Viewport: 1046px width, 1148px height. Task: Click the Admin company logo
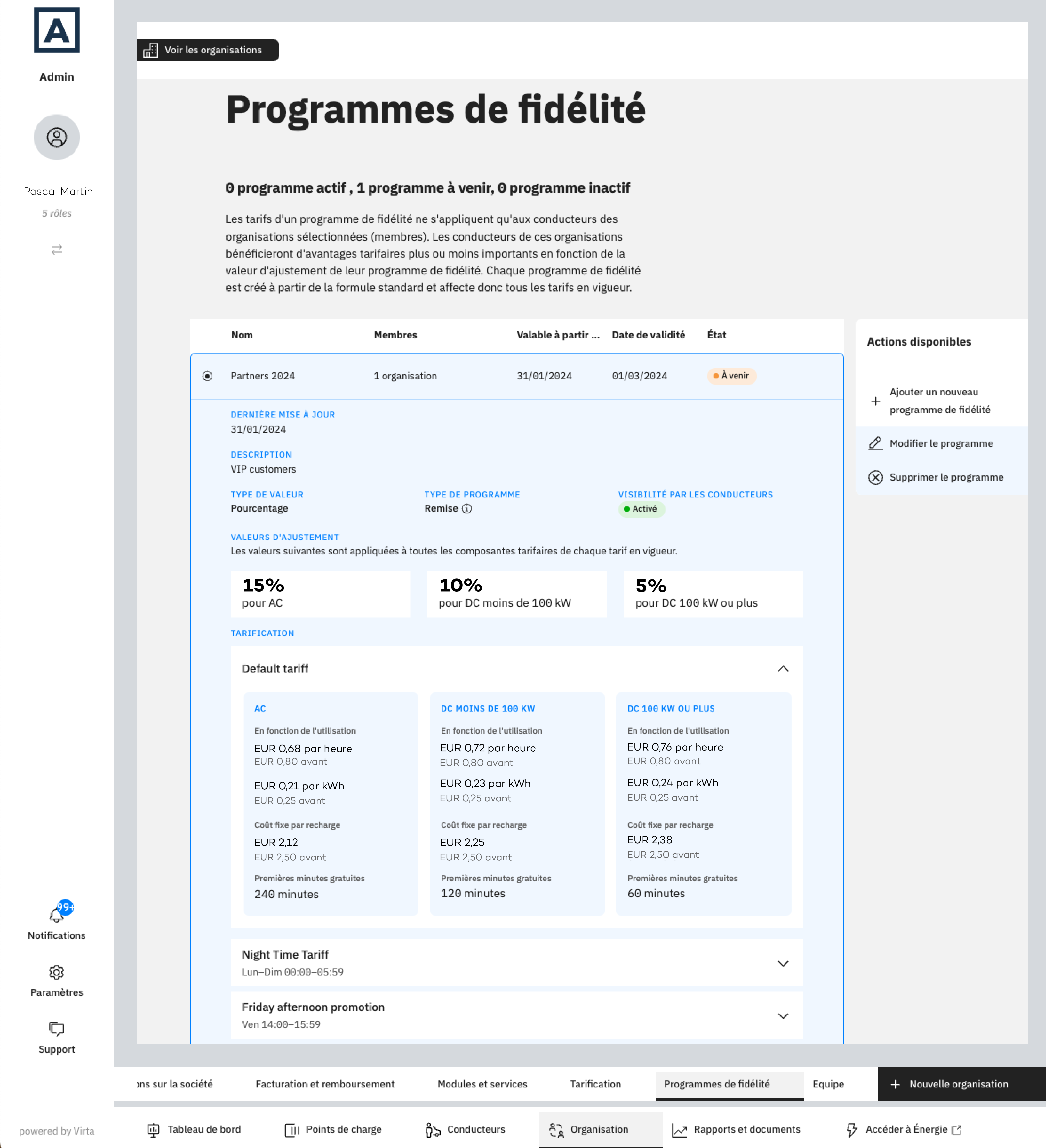[57, 30]
